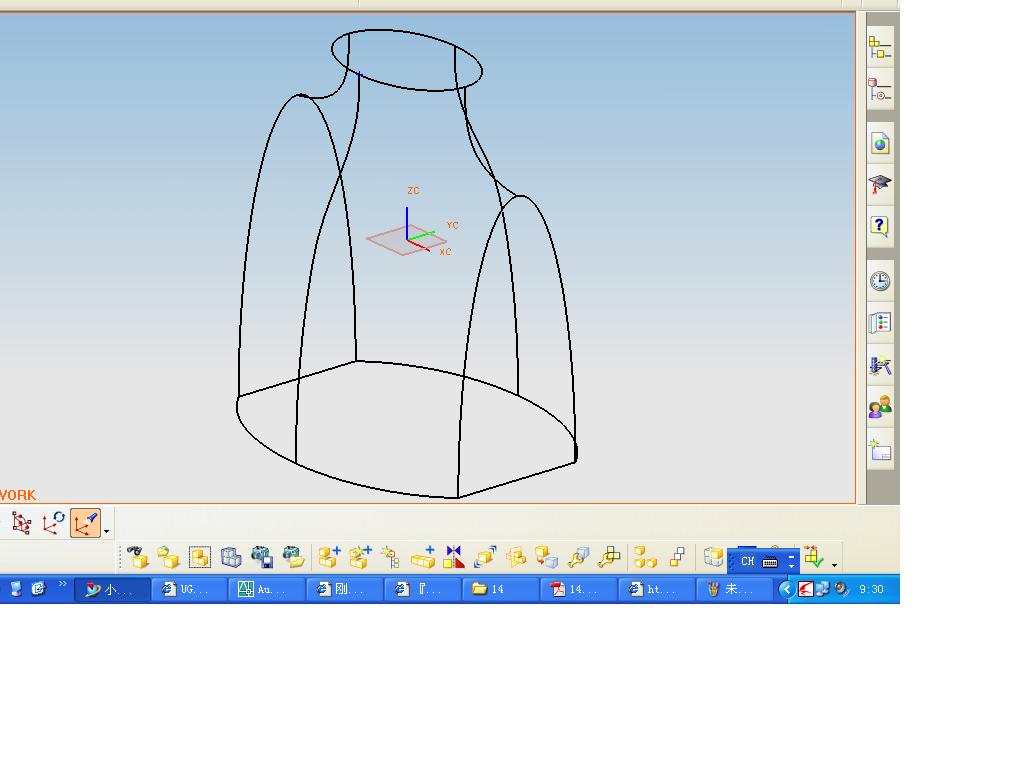Open the Part Navigator tab
The height and width of the screenshot is (768, 1024).
click(880, 89)
